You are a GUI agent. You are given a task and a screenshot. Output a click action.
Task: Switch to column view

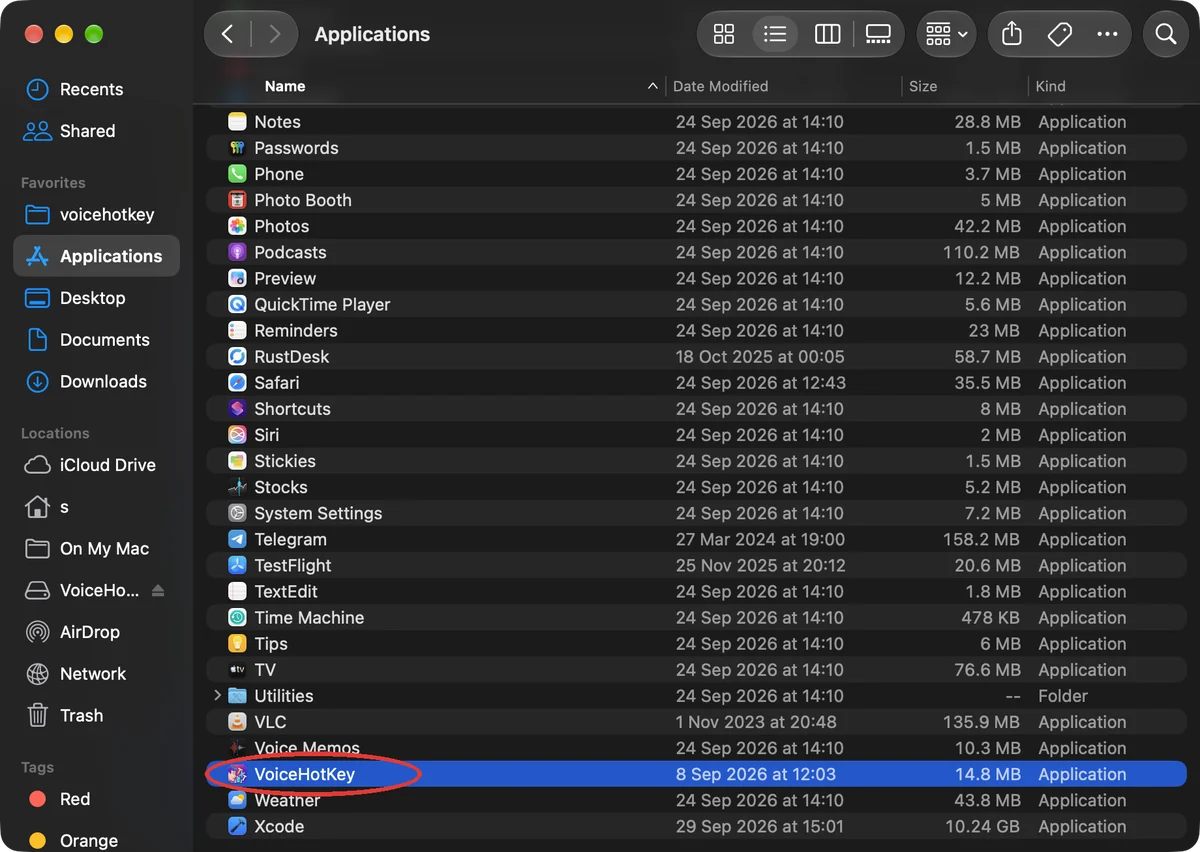pos(827,34)
